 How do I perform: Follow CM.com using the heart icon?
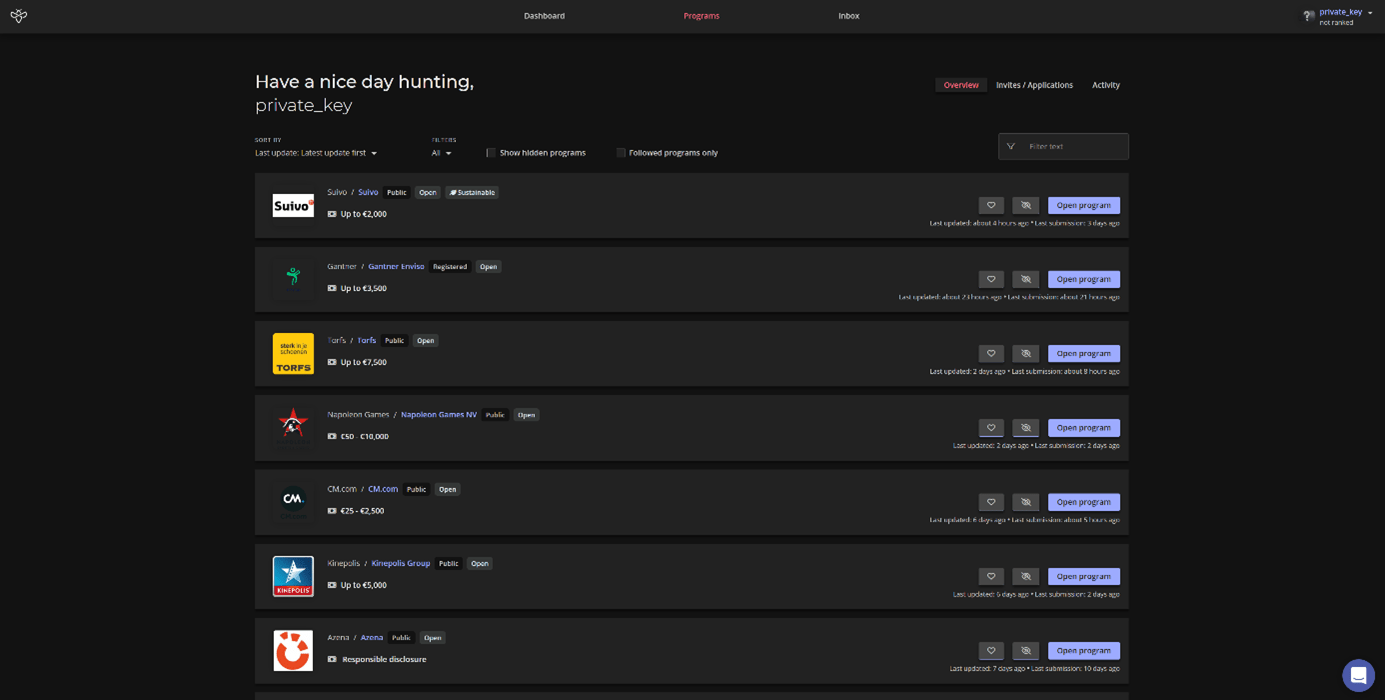pos(991,502)
